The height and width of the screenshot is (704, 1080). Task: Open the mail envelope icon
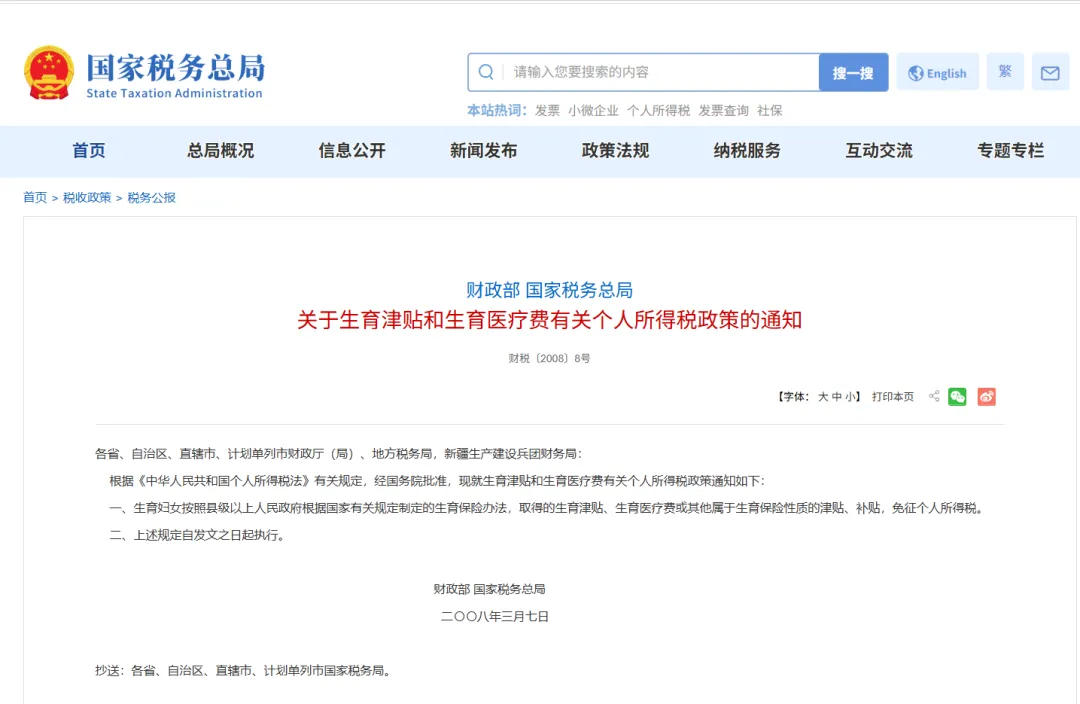pos(1050,72)
